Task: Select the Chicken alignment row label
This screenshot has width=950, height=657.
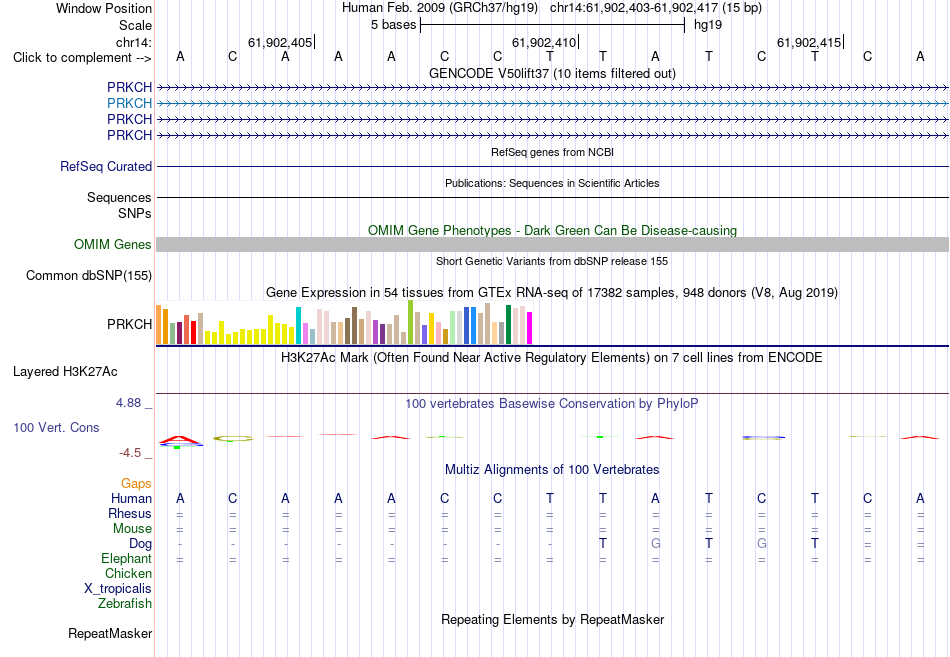Action: pos(128,573)
